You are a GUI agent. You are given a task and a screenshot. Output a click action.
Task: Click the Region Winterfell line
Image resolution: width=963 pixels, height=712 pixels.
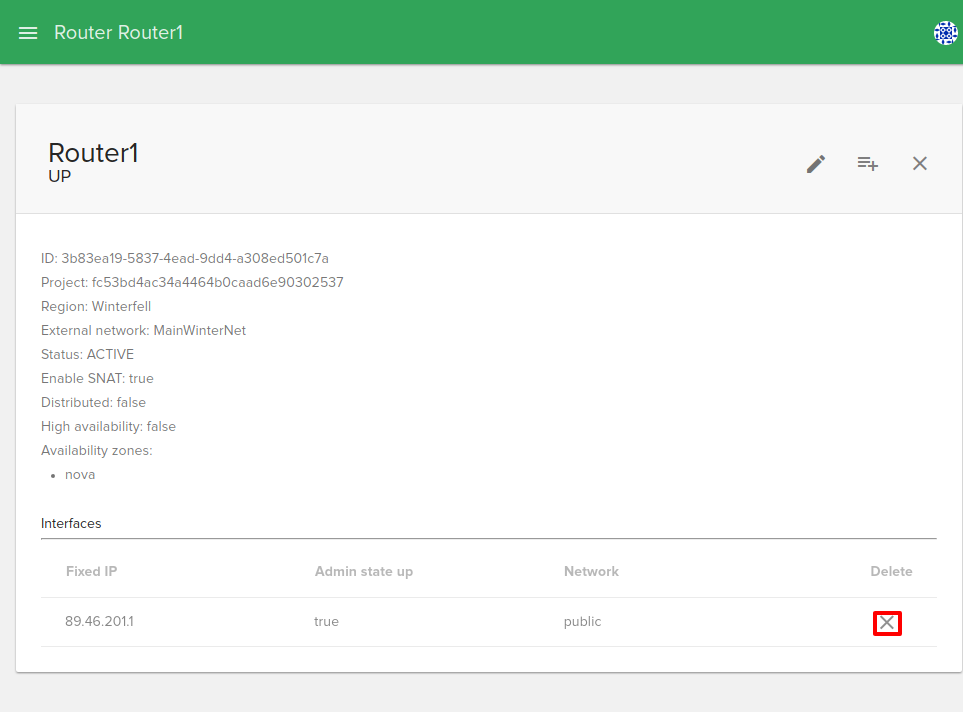point(96,307)
